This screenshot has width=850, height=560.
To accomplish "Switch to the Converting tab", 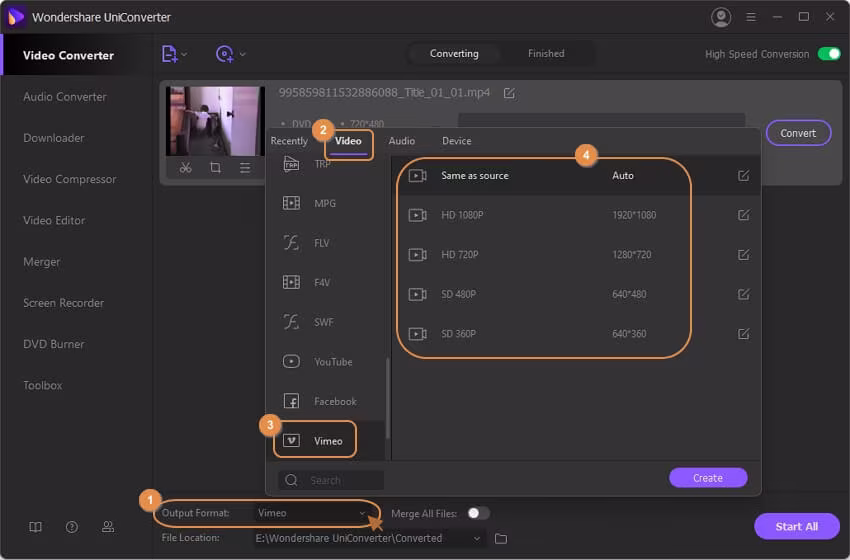I will tap(454, 54).
